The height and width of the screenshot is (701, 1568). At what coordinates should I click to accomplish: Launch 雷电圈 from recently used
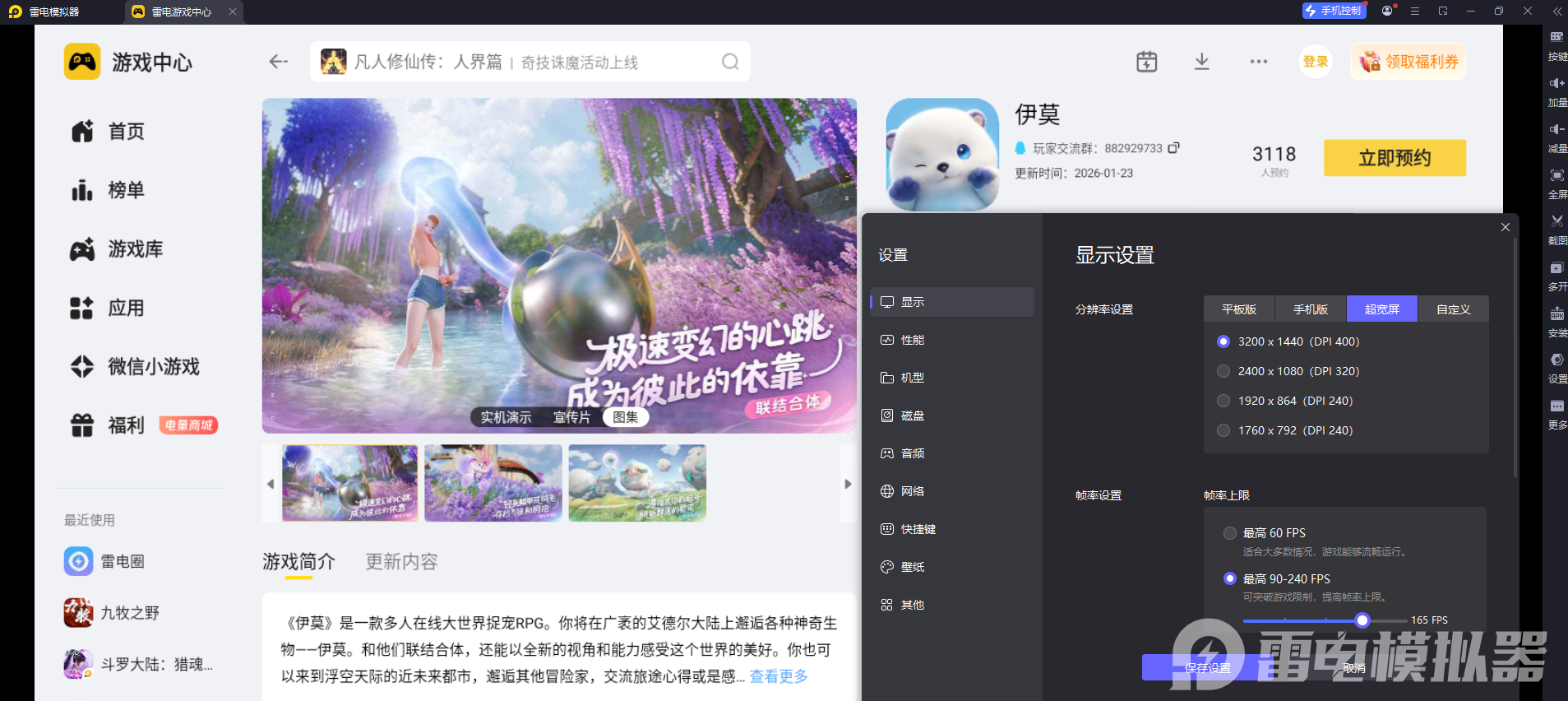tap(104, 561)
